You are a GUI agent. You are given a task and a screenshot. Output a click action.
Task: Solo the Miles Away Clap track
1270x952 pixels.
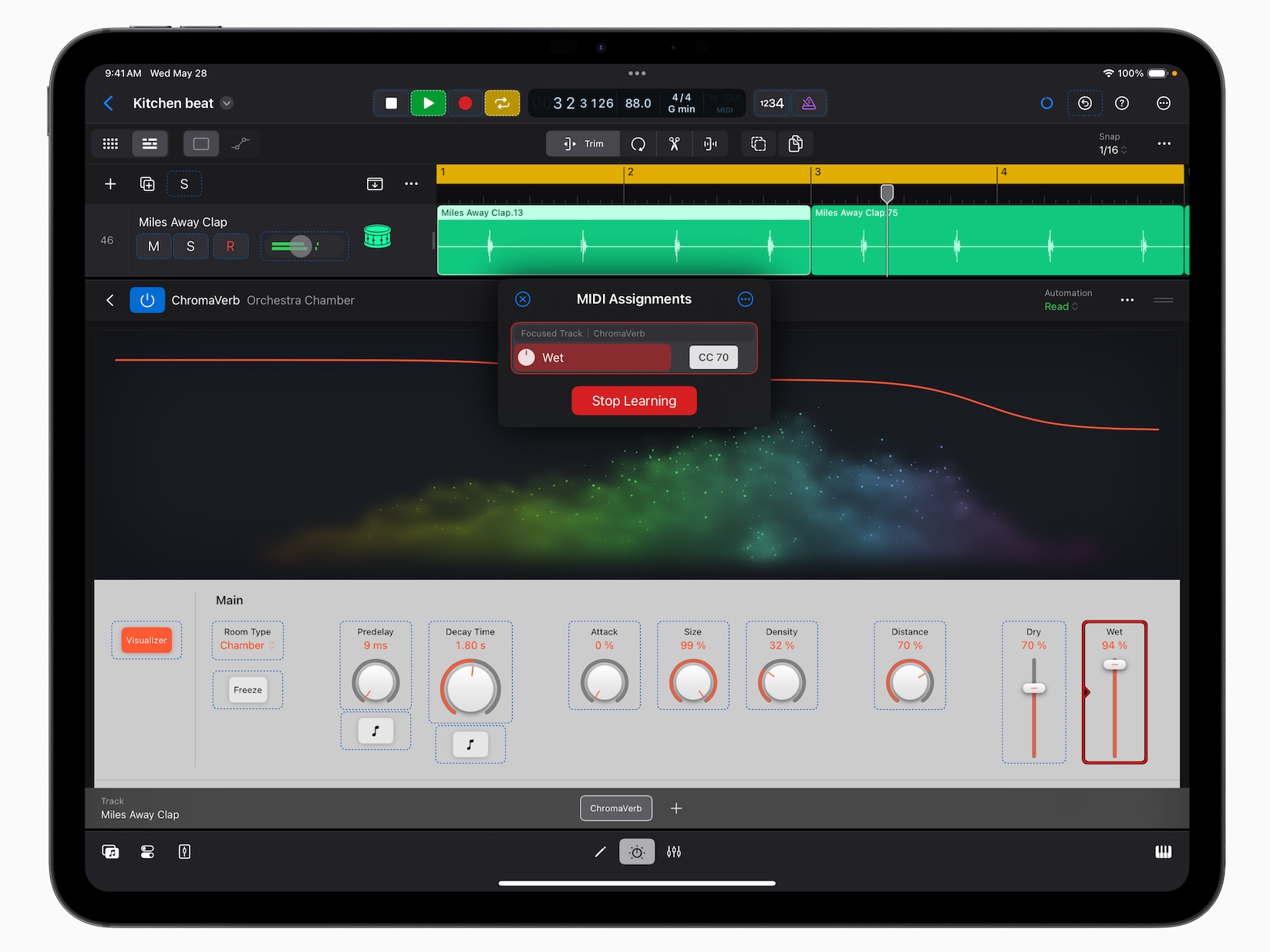[190, 246]
